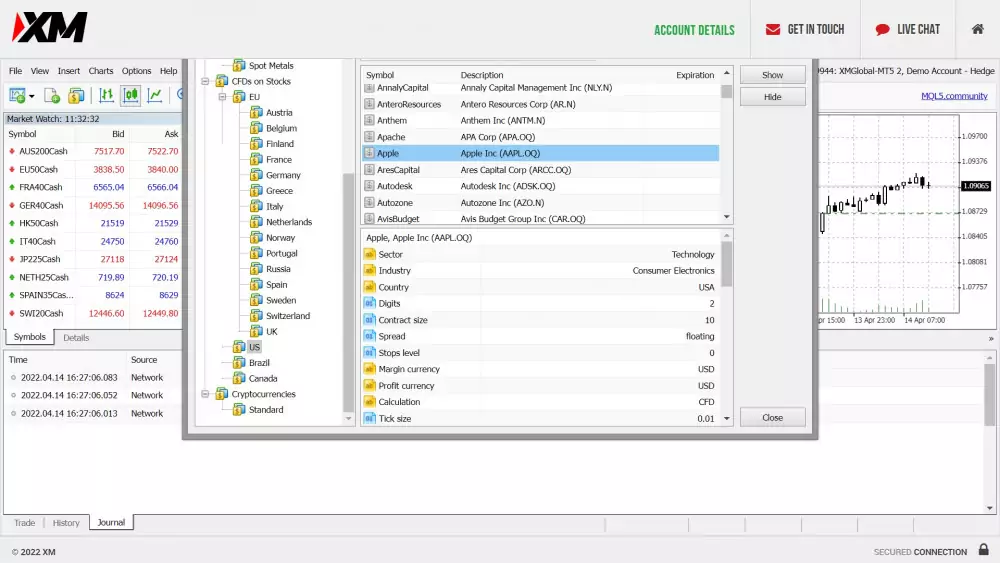Open the symbols dollar icon in toolbar

[x=76, y=96]
